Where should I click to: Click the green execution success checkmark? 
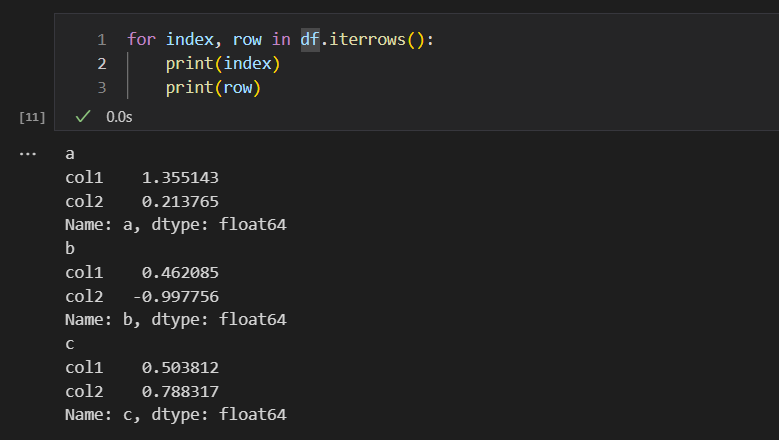coord(83,117)
